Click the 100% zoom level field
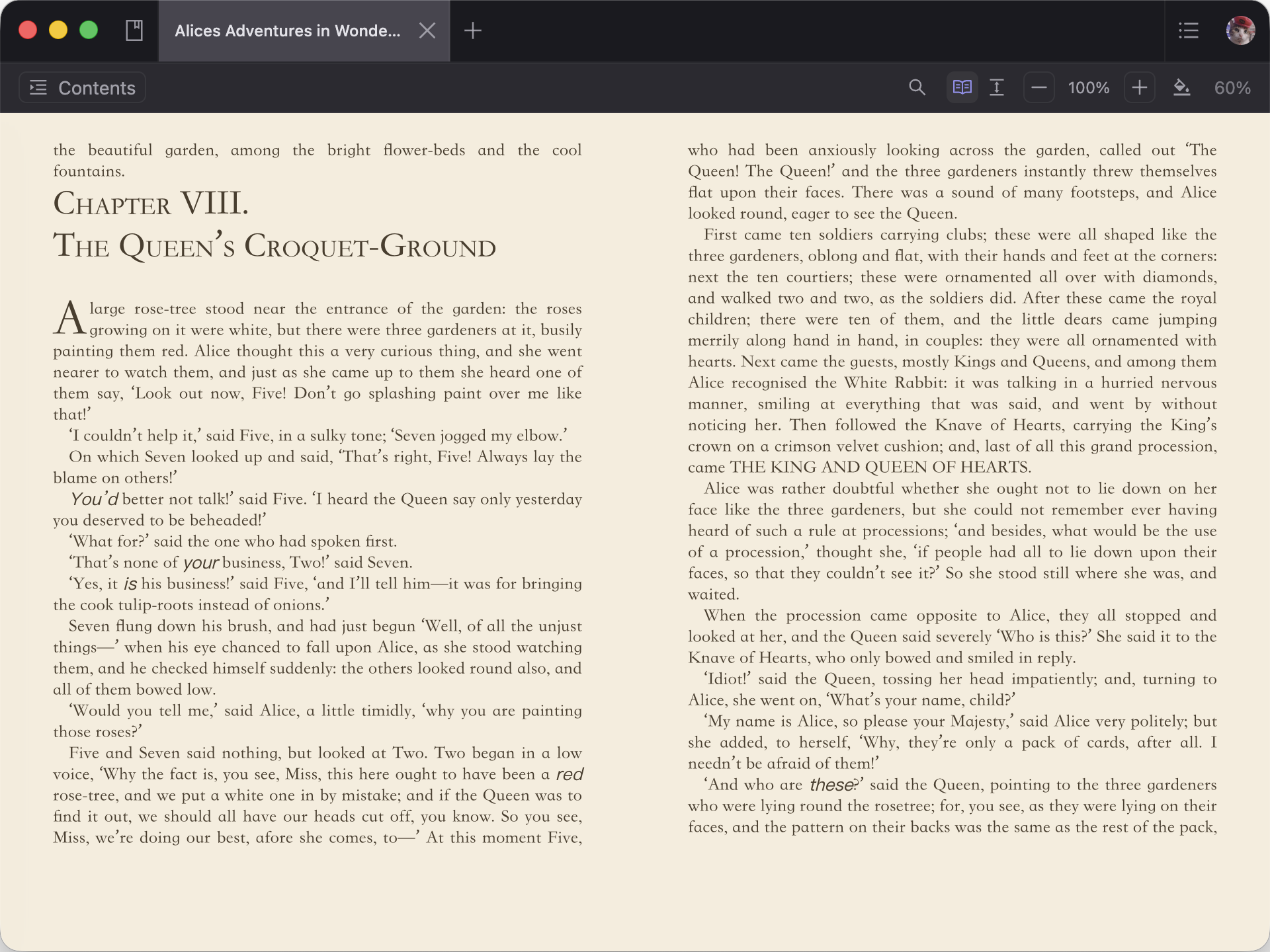This screenshot has height=952, width=1270. click(1089, 87)
